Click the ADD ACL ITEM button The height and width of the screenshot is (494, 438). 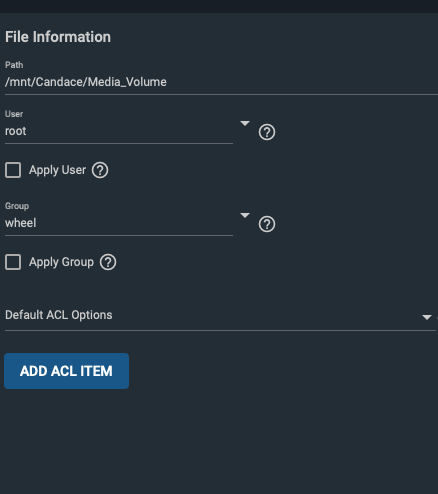[66, 371]
